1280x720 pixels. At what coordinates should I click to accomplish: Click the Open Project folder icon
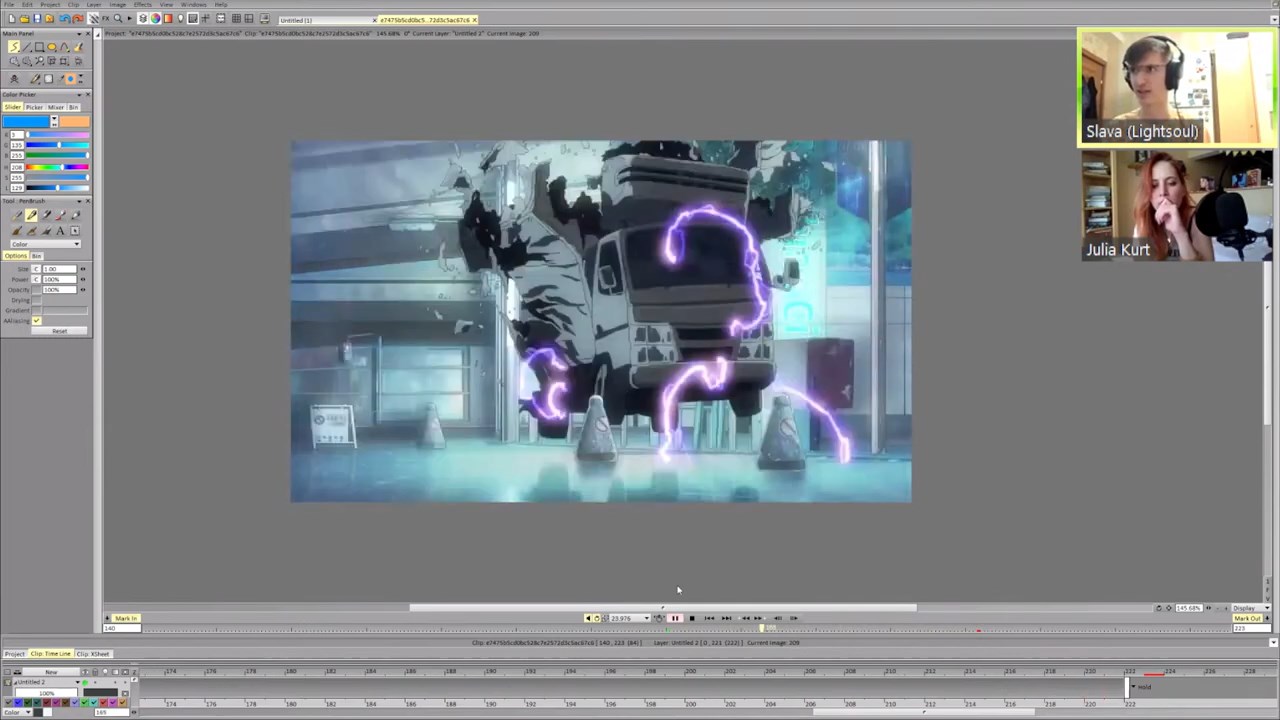(x=24, y=19)
